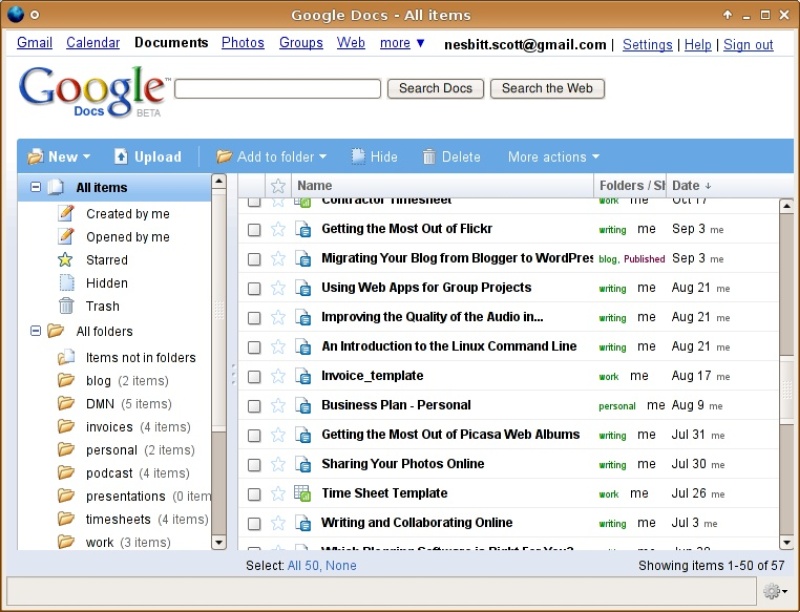
Task: Open Web in the top navigation
Action: click(x=351, y=43)
